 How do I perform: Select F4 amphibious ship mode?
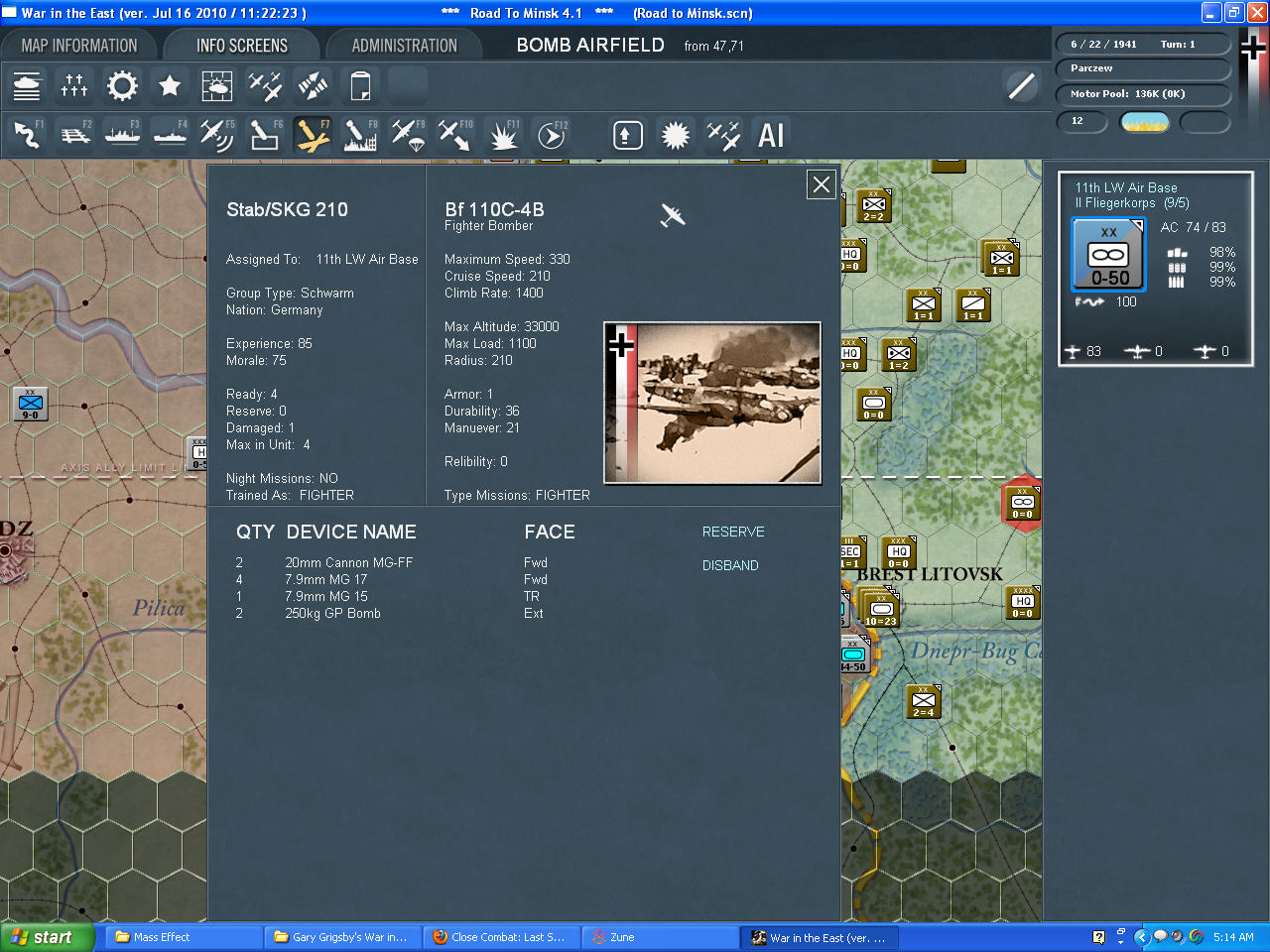click(x=170, y=135)
